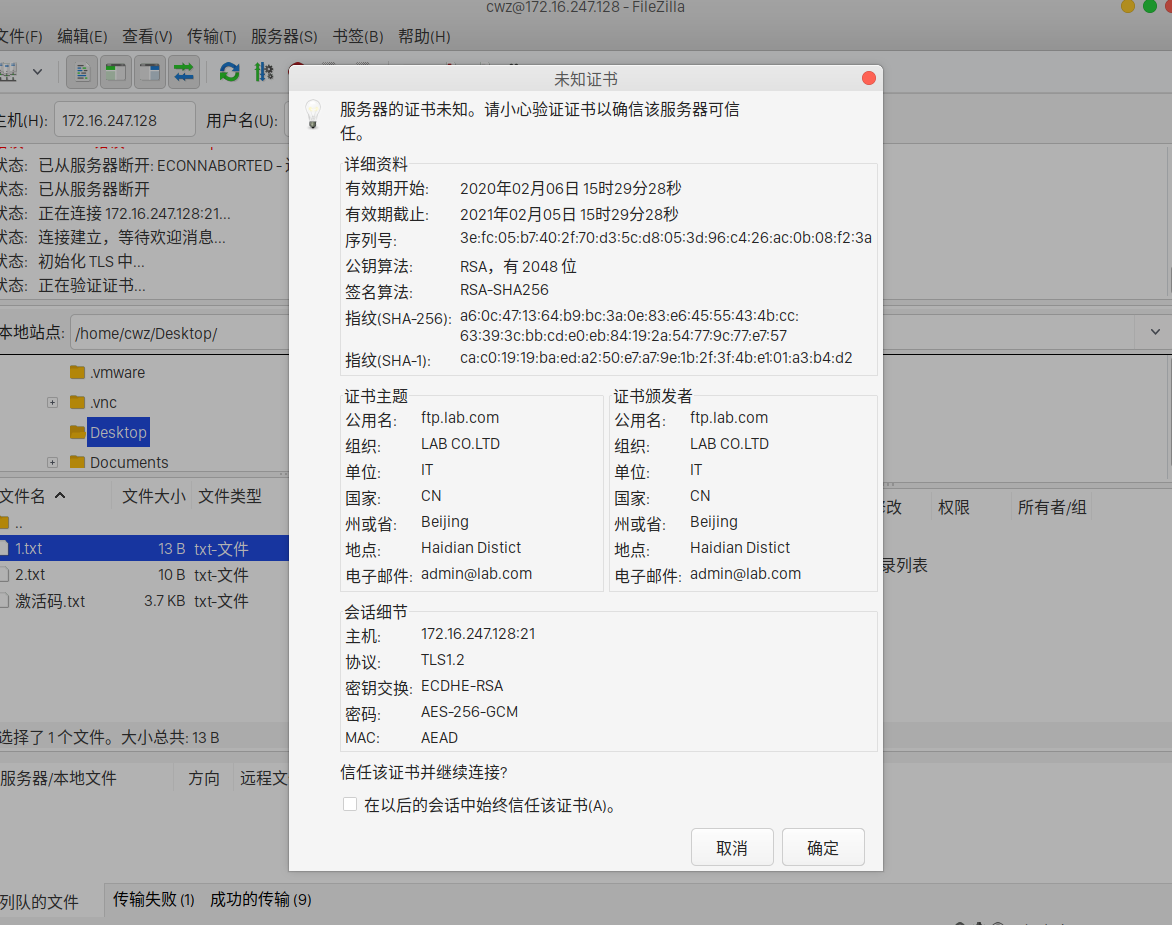The width and height of the screenshot is (1172, 925).
Task: Toggle the remote directory tree icon
Action: pos(149,72)
